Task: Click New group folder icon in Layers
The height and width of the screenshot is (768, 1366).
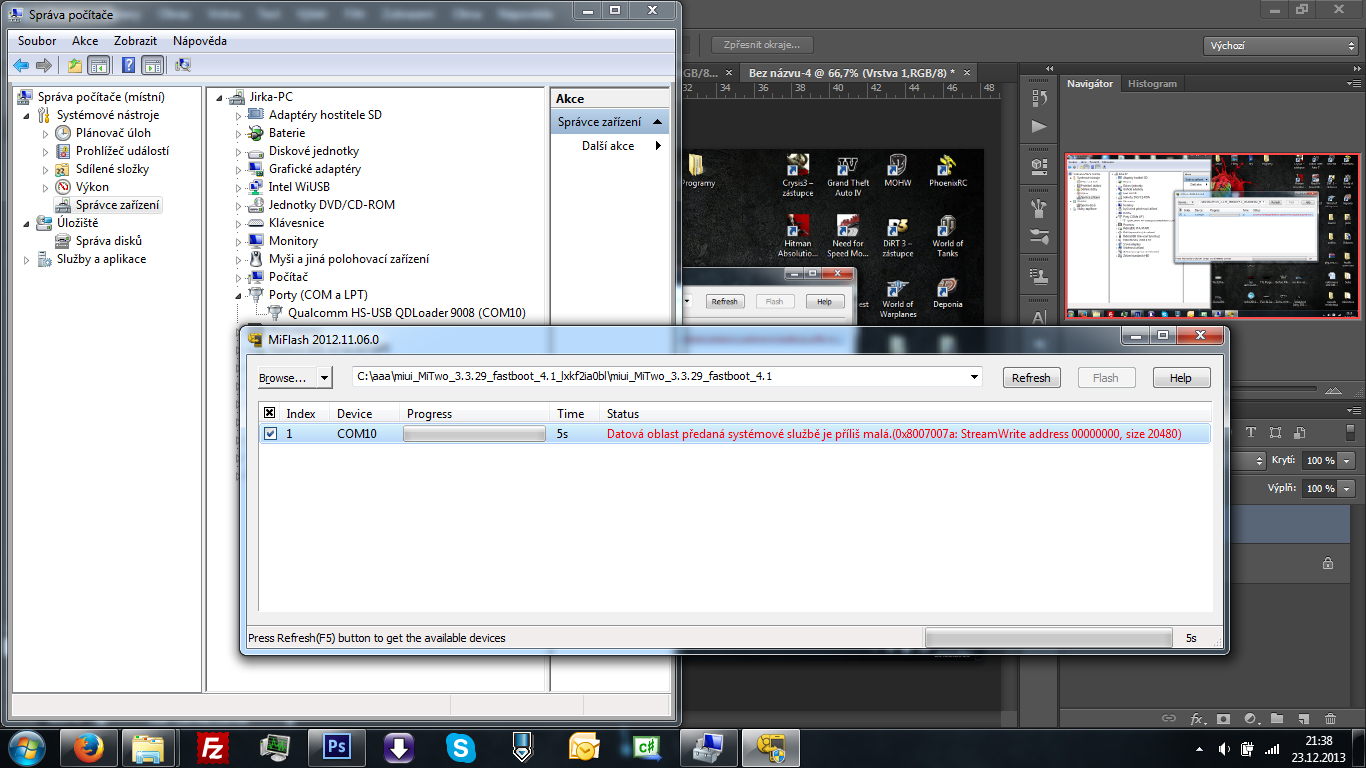Action: 1277,718
